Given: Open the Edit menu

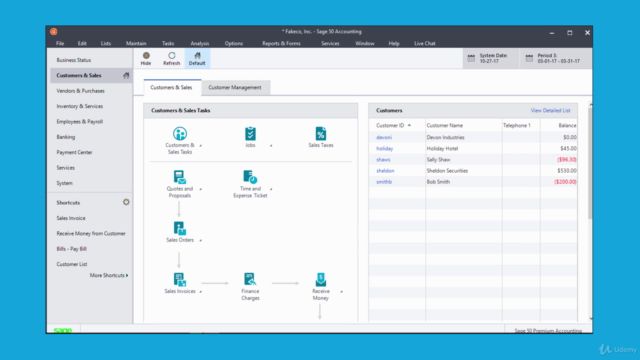Looking at the screenshot, I should 82,43.
